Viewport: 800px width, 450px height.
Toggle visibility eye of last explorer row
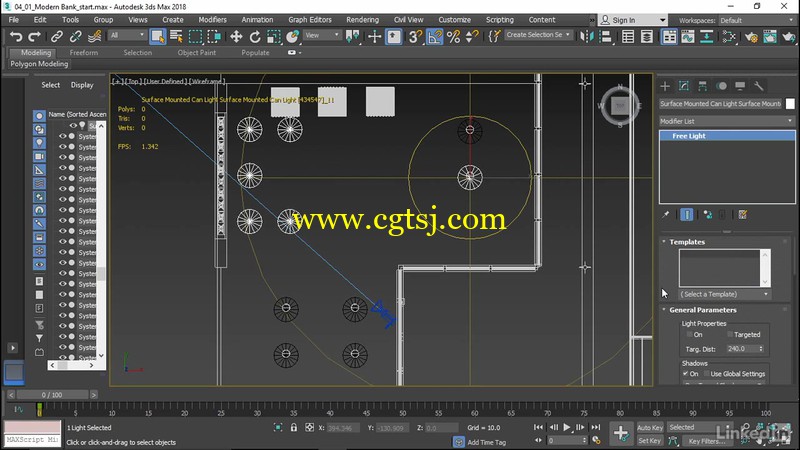63,357
